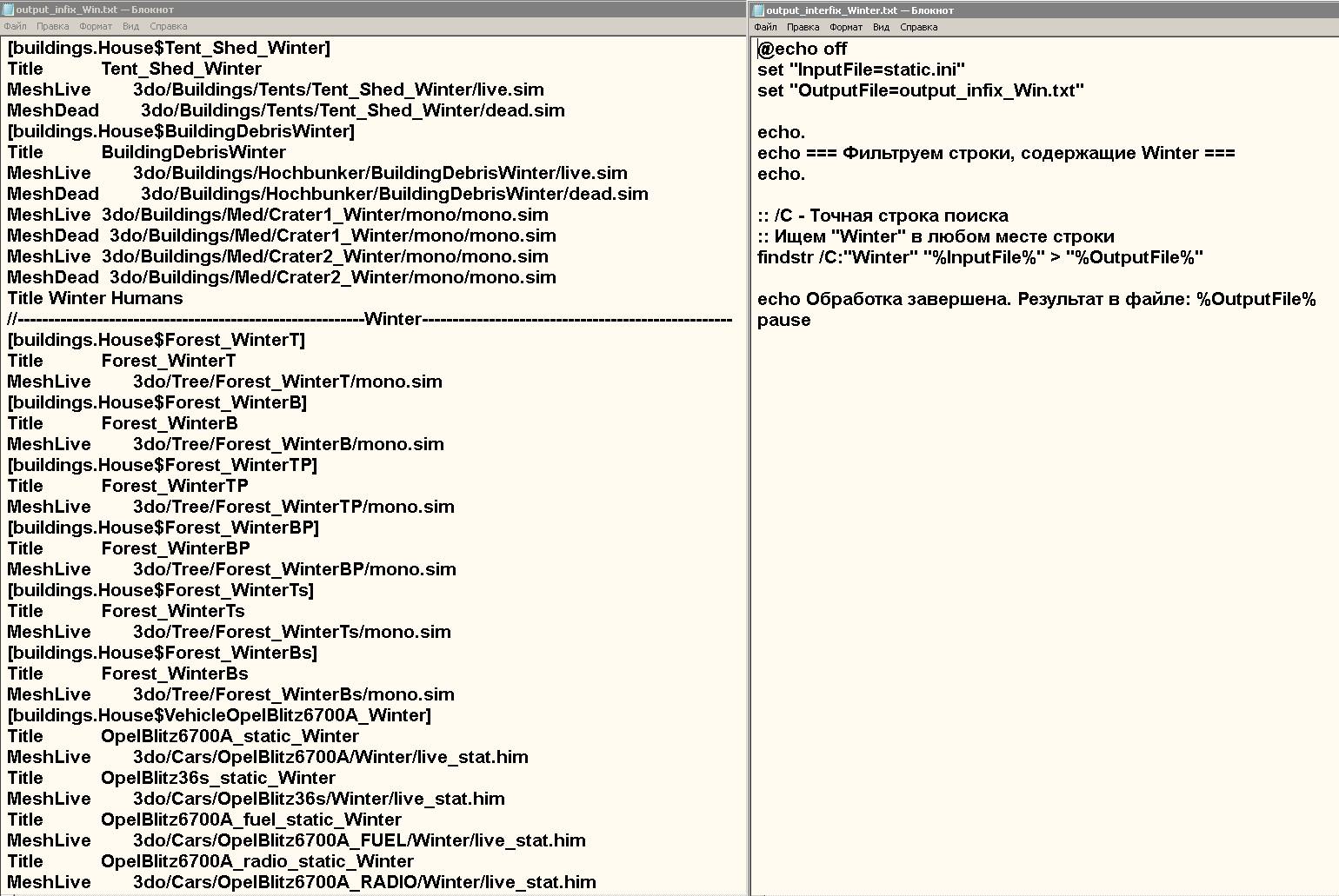Click the line "[buildings.House$Forest_WinterTs]"
This screenshot has height=896, width=1339.
point(161,590)
